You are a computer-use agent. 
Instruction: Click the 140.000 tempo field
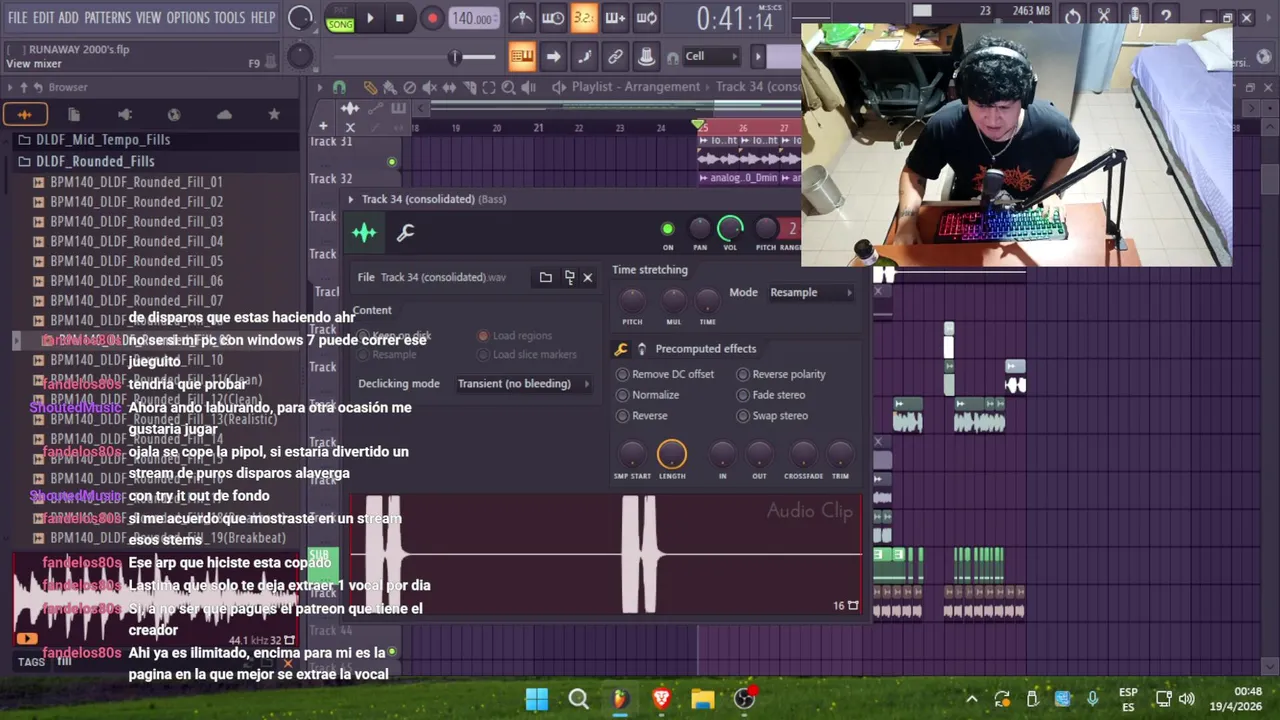click(x=473, y=18)
